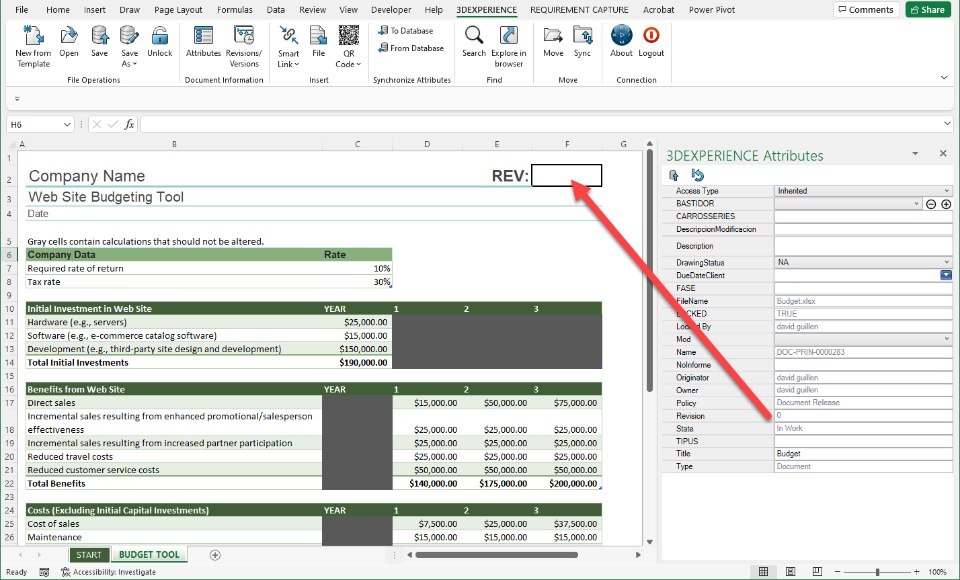Click plus button beside BASTIDOR field
This screenshot has width=960, height=580.
[x=945, y=204]
